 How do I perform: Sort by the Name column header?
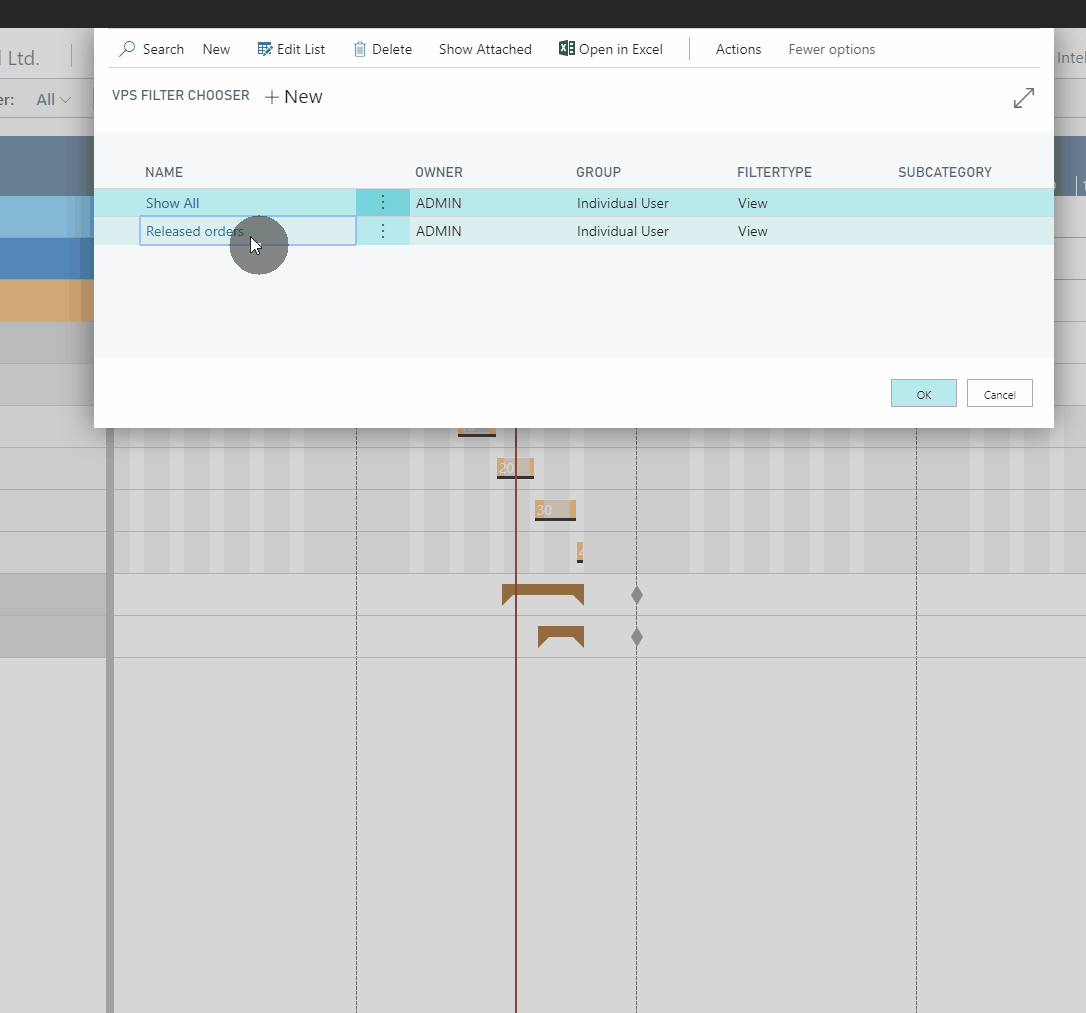click(x=164, y=172)
